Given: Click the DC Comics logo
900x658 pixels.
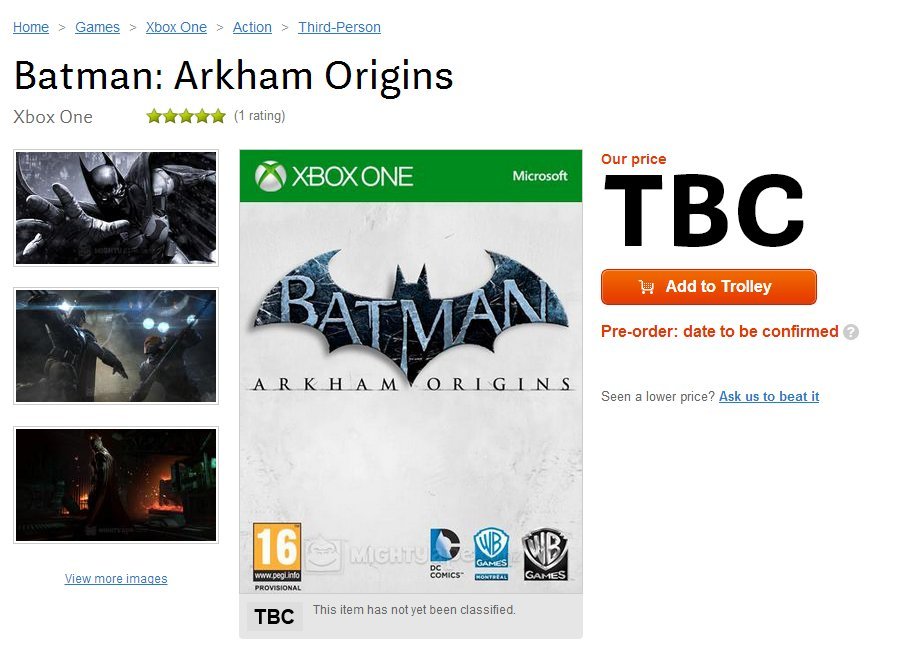Looking at the screenshot, I should tap(445, 554).
